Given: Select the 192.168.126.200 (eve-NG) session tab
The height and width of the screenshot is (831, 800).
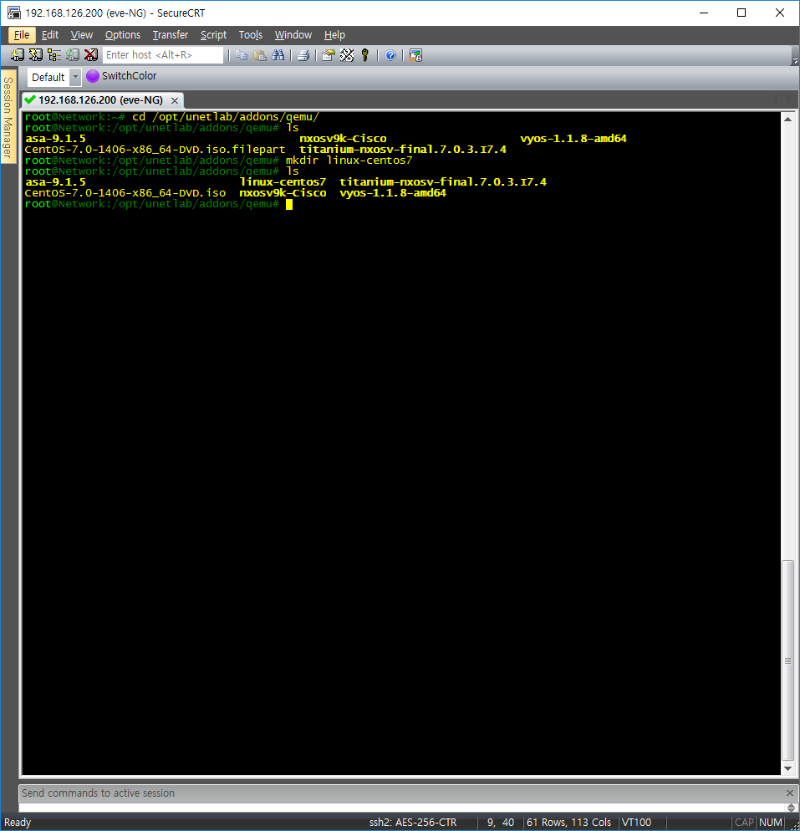Looking at the screenshot, I should click(103, 100).
